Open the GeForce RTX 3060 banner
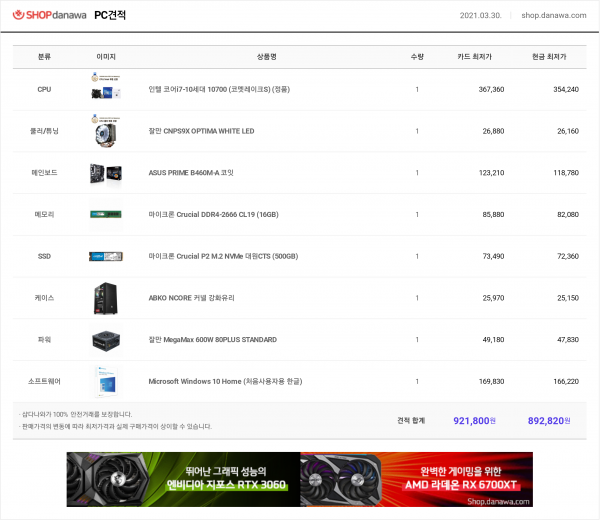The width and height of the screenshot is (600, 520). [183, 479]
